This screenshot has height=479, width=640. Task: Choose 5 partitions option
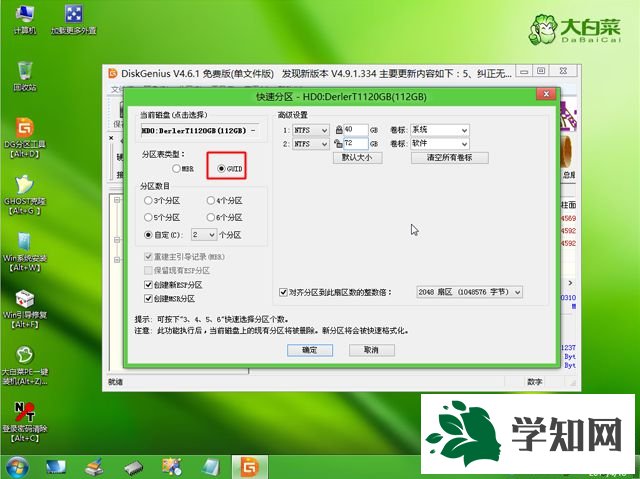tap(162, 217)
